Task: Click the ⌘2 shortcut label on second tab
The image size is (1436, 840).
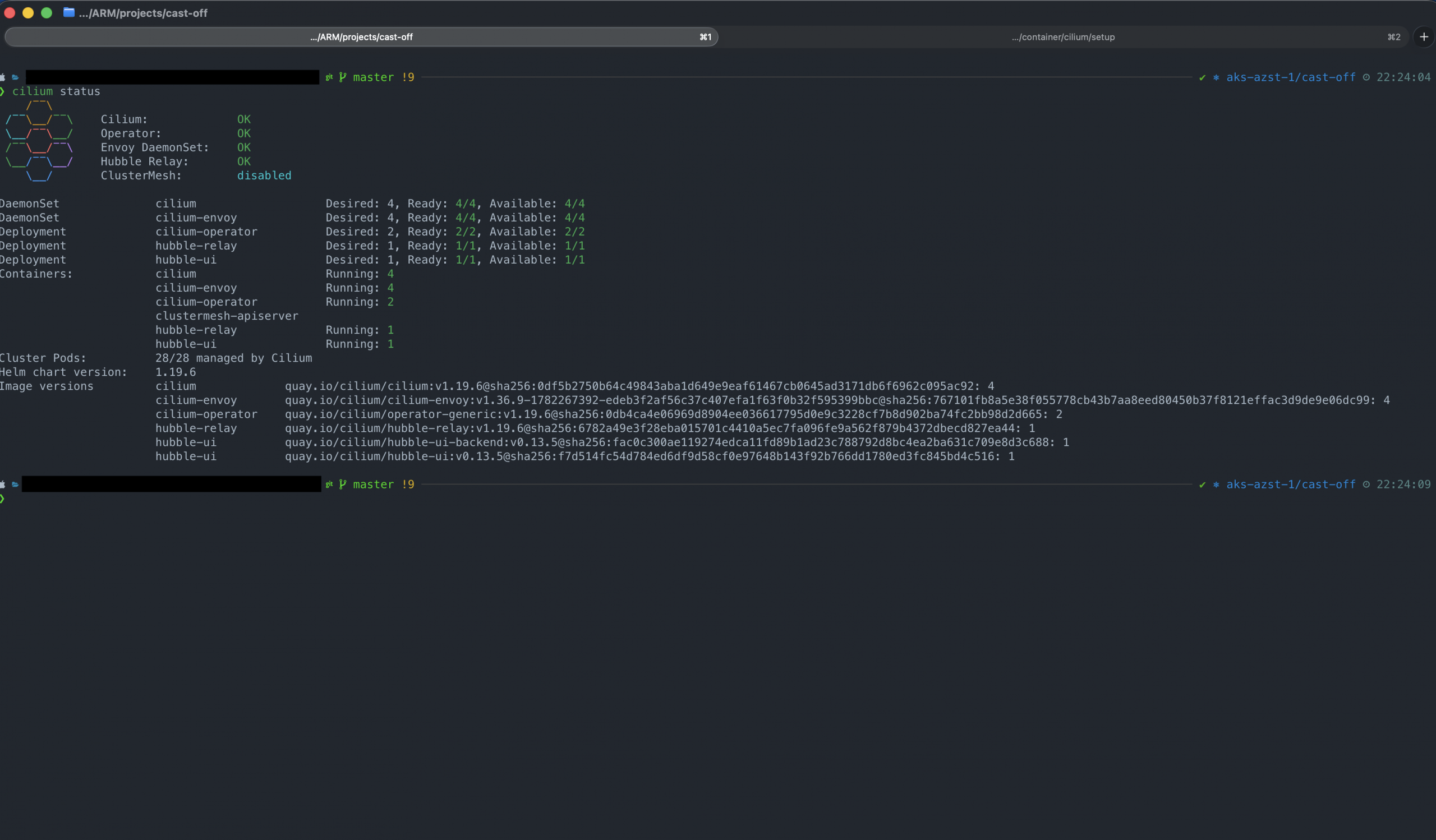Action: (x=1394, y=37)
